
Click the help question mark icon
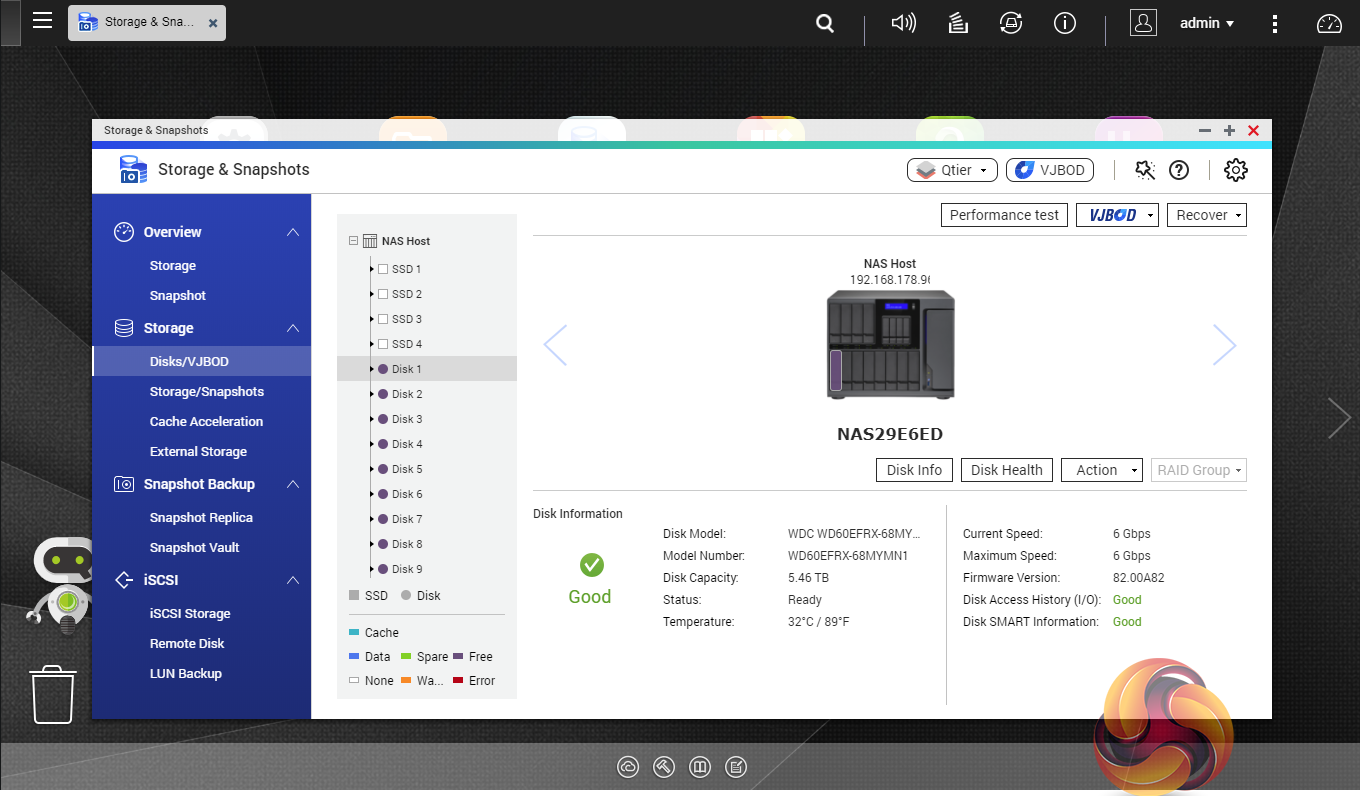[x=1179, y=170]
